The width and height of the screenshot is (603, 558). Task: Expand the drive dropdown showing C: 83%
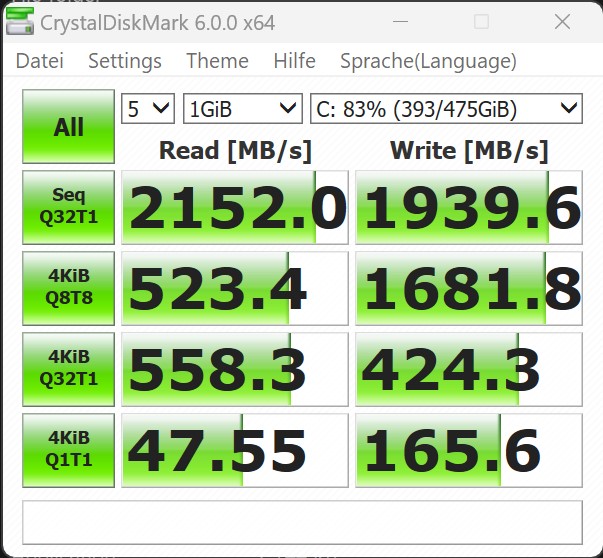tap(446, 109)
